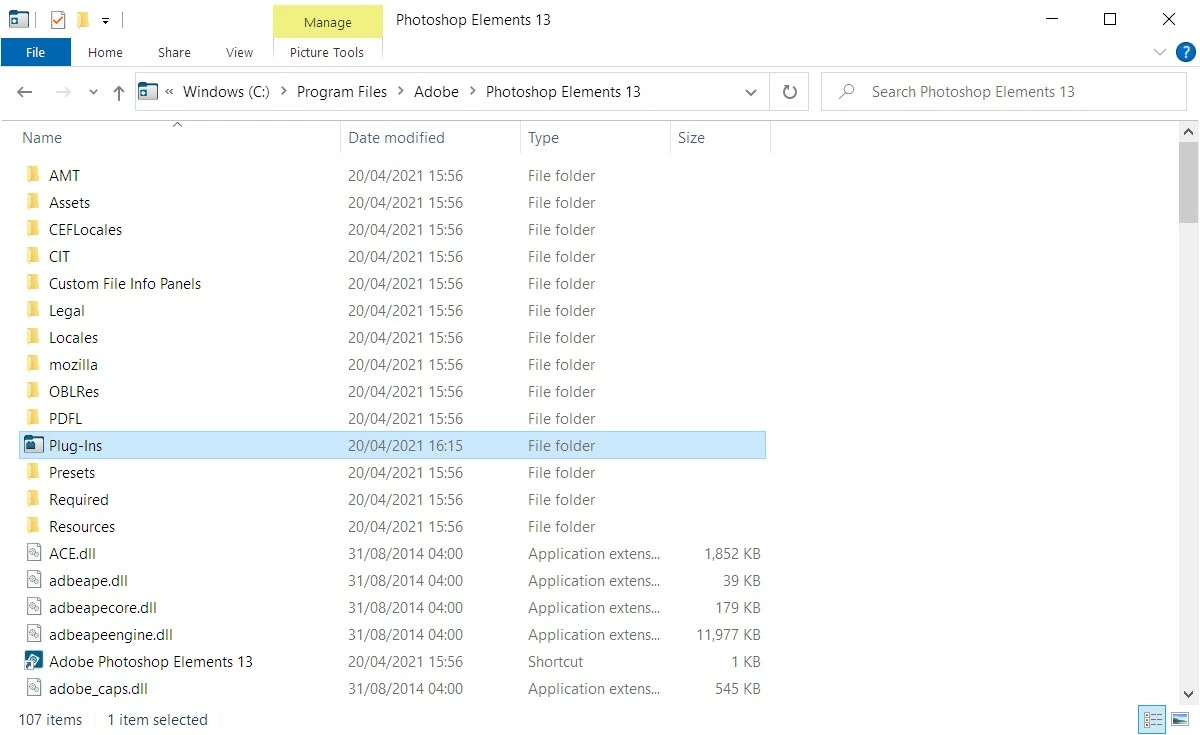Open Help with the question mark icon
The width and height of the screenshot is (1200, 735).
(x=1186, y=52)
